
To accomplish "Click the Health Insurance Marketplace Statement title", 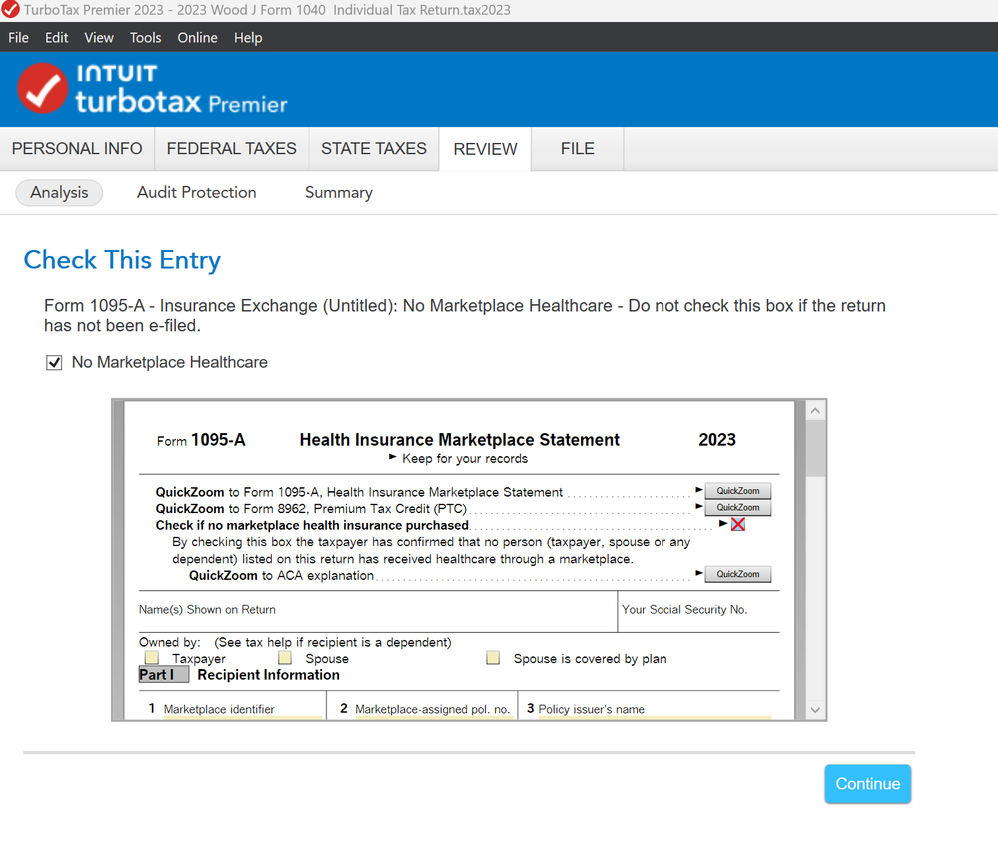I will coord(460,440).
